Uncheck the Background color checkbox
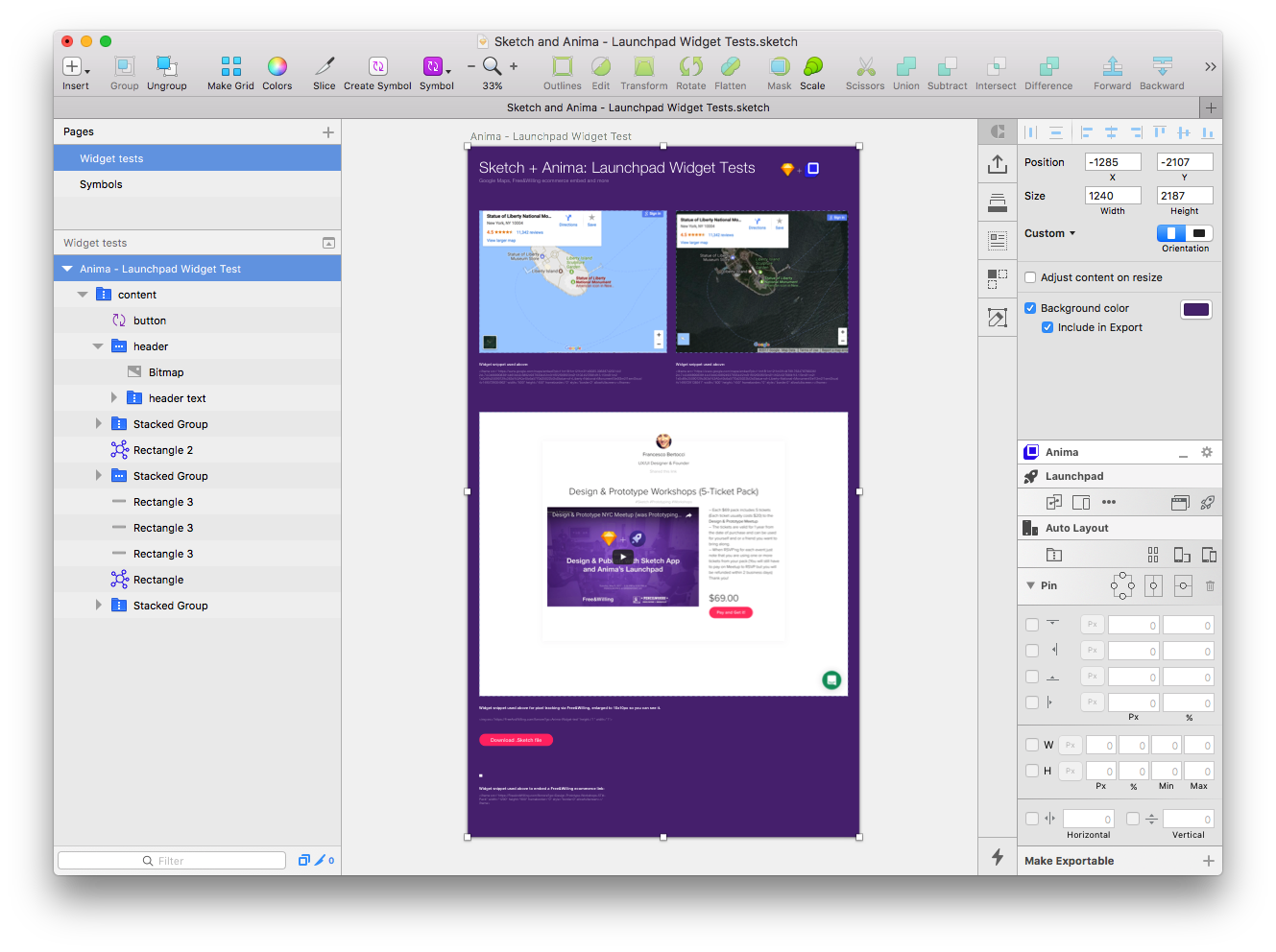 click(x=1030, y=309)
